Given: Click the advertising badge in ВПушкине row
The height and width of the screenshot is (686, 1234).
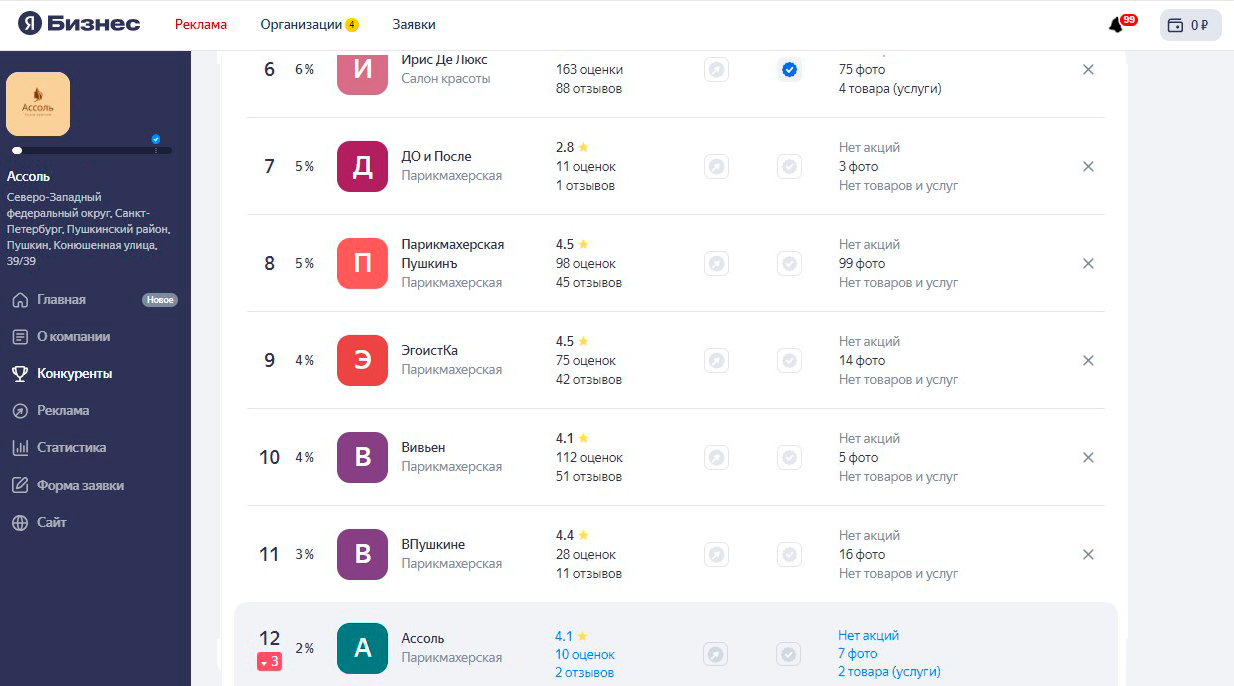Looking at the screenshot, I should pyautogui.click(x=716, y=554).
